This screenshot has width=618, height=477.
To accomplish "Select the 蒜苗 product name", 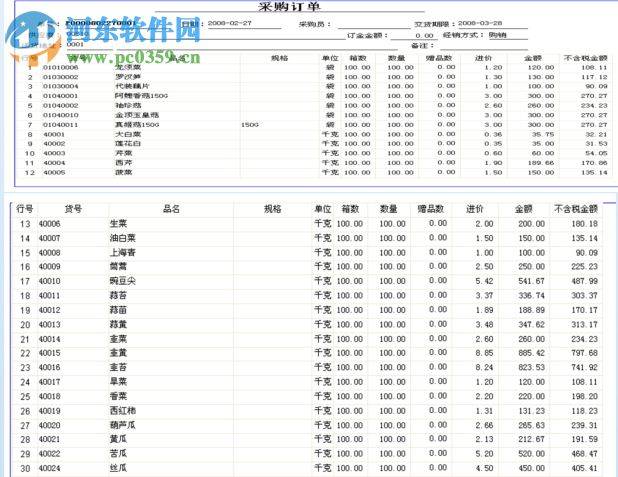I will coord(118,310).
